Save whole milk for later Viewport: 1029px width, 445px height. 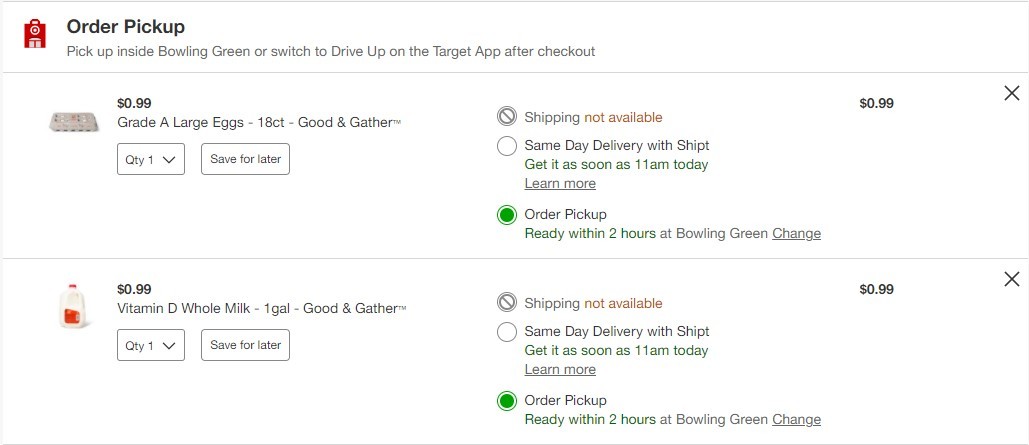pos(245,345)
